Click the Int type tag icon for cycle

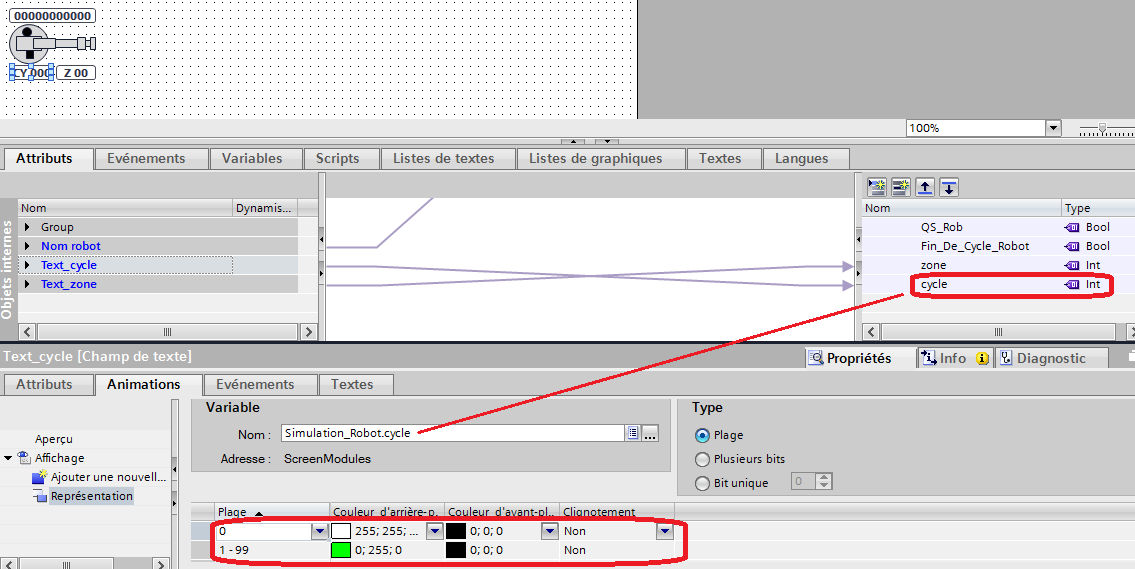coord(1072,284)
